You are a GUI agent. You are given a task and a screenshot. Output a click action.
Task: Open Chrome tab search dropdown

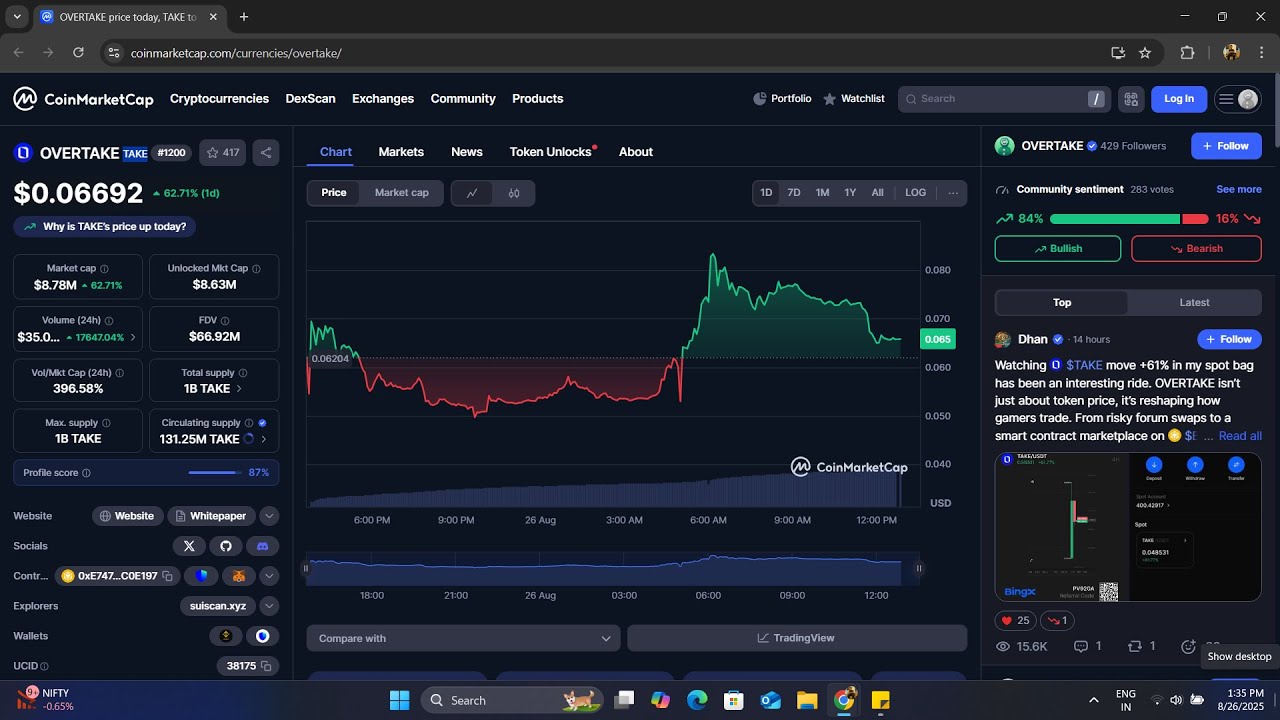[17, 17]
